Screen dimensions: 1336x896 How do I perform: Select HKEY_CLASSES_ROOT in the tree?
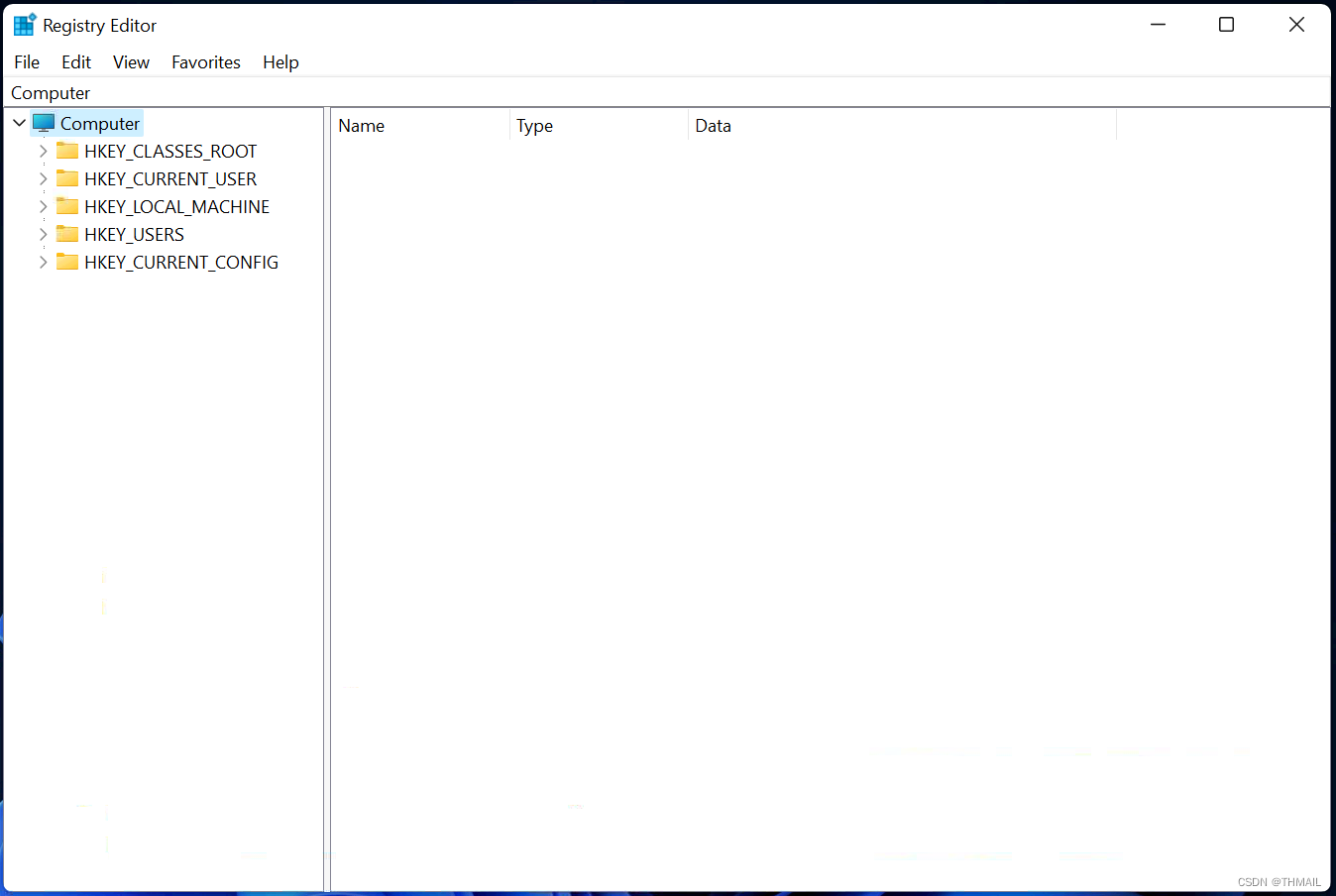170,151
